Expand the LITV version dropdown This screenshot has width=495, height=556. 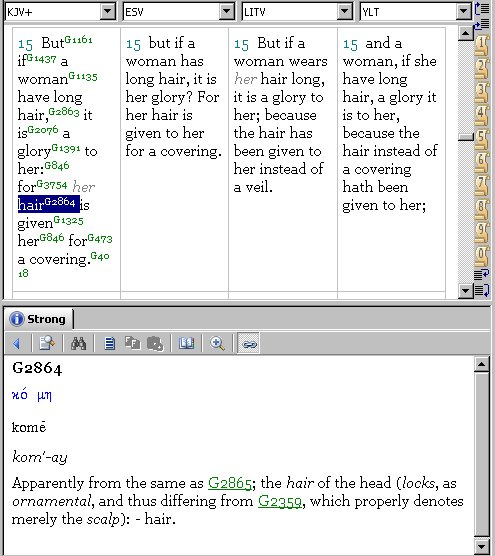[344, 12]
